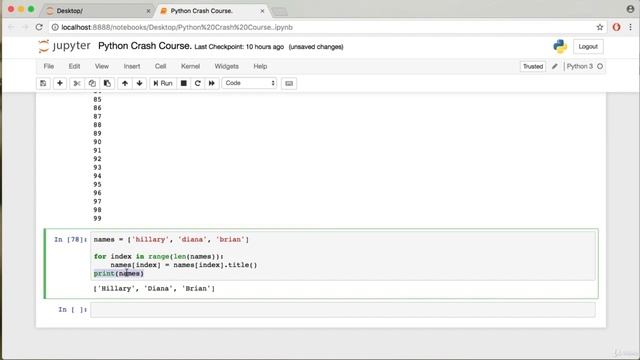Close the Python Crash Course browser tab
Viewport: 640px width, 360px height.
click(x=262, y=11)
